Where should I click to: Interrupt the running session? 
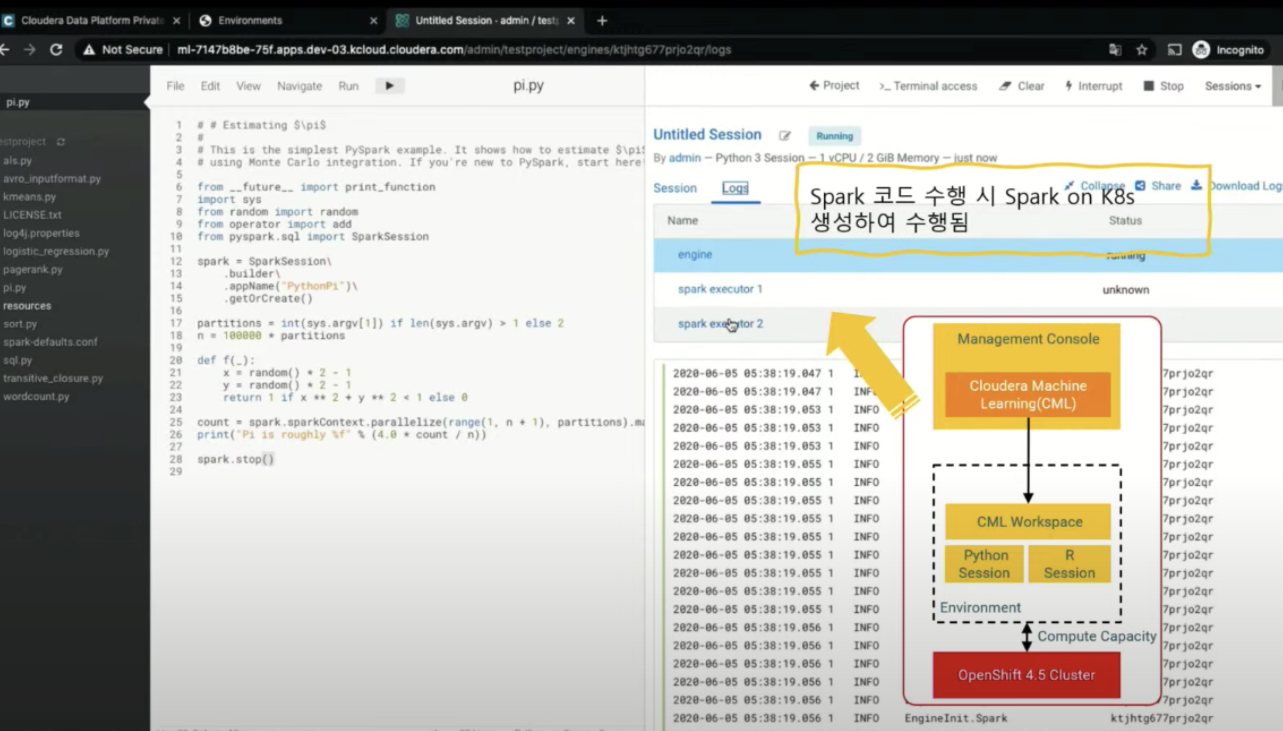(1093, 86)
